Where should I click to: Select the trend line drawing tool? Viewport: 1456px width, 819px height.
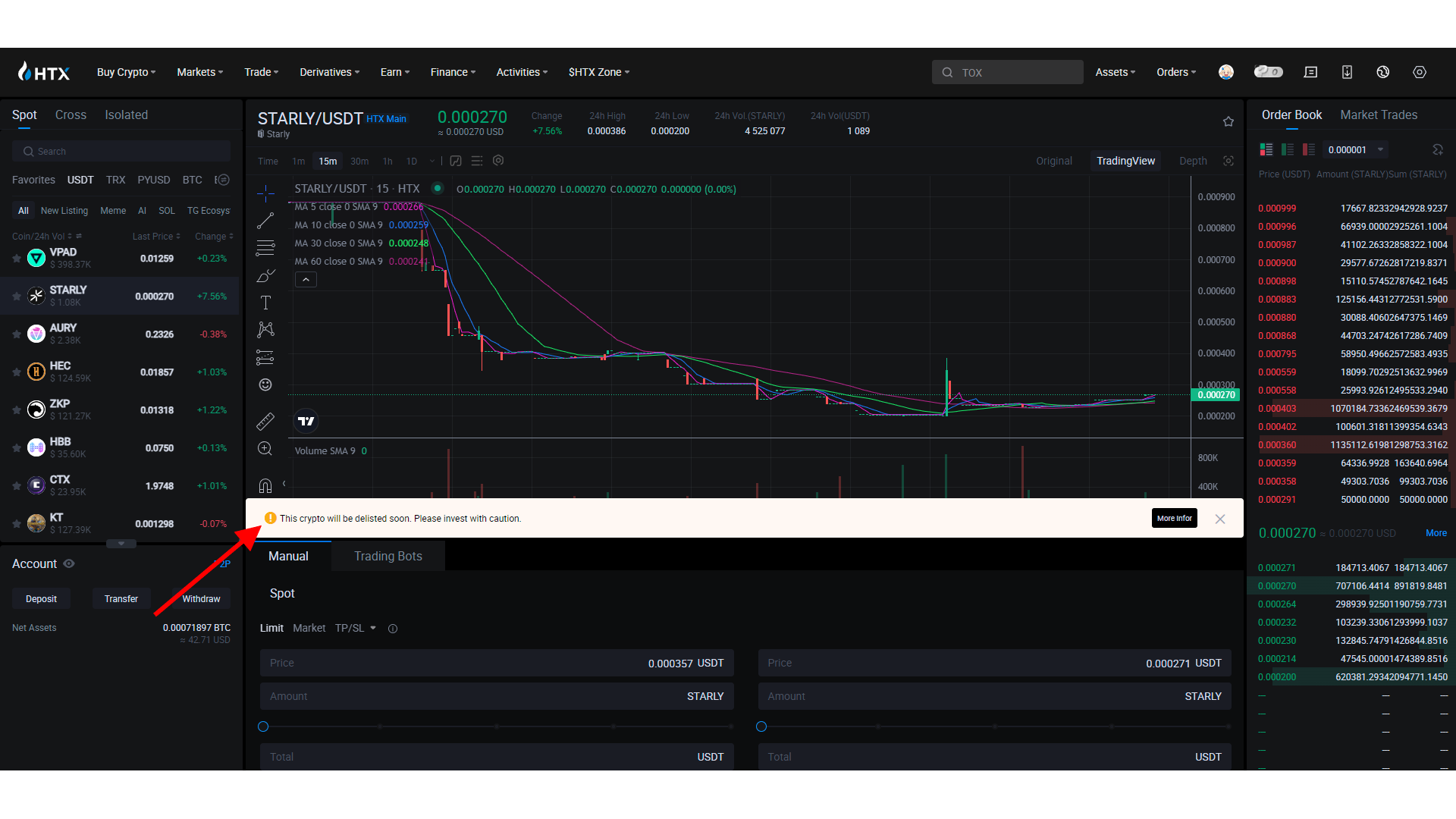click(x=265, y=221)
